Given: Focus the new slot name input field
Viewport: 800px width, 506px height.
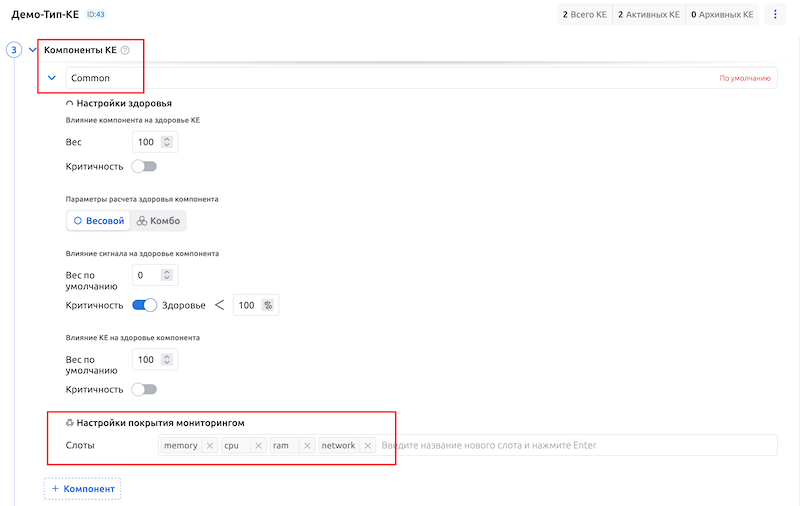Looking at the screenshot, I should coord(575,446).
